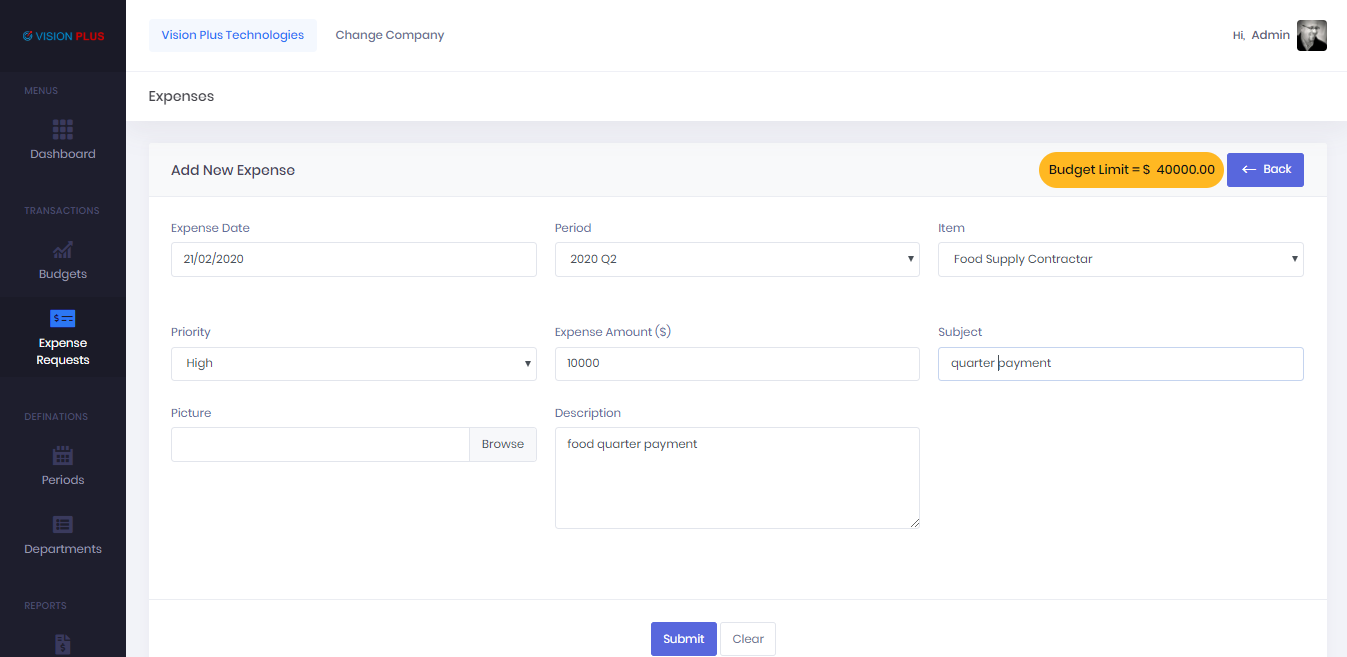The image size is (1347, 657).
Task: Browse for a picture file
Action: [x=502, y=445]
